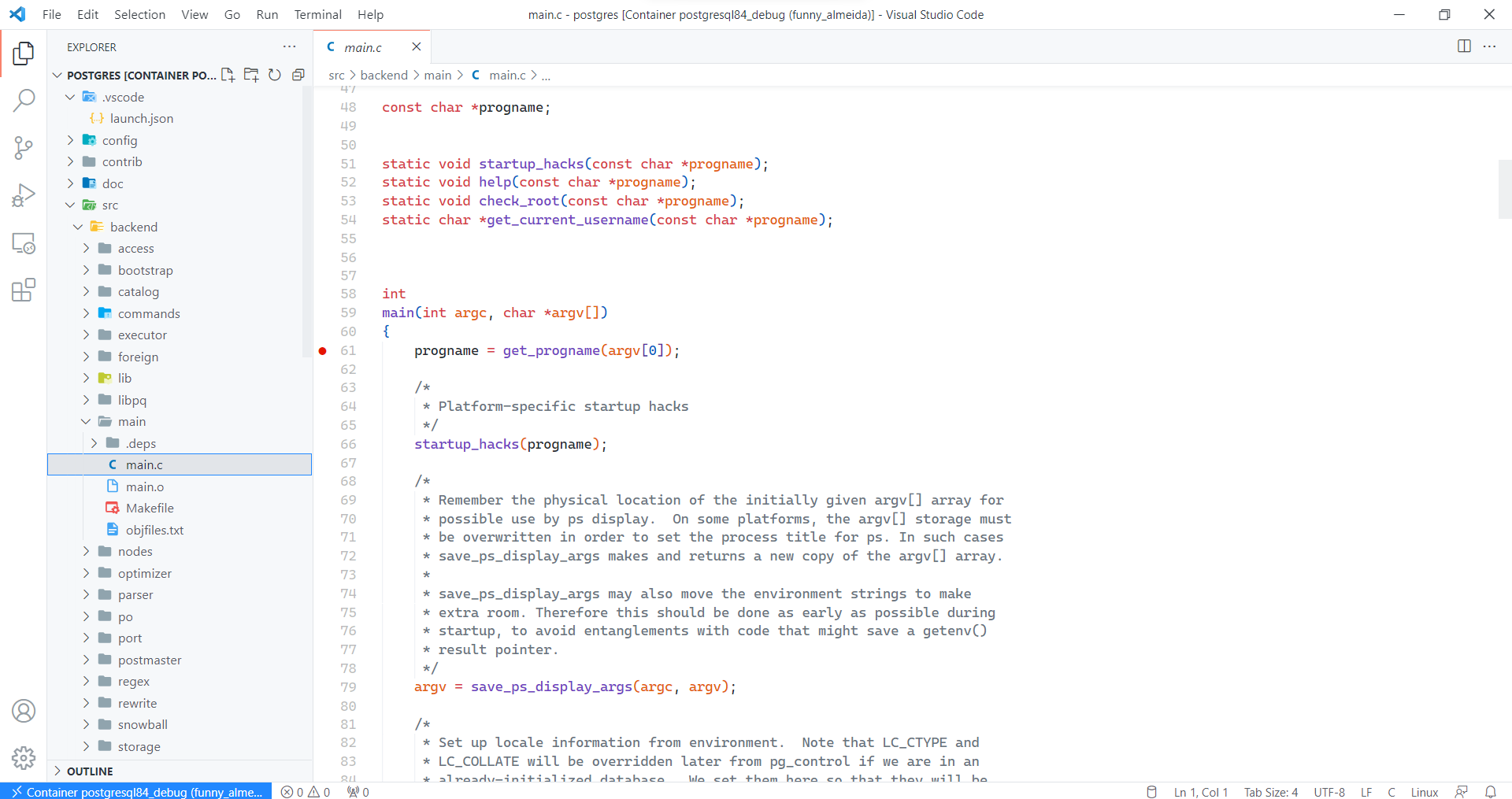Open the Selection menu
Screen dimensions: 1512x799
click(139, 14)
